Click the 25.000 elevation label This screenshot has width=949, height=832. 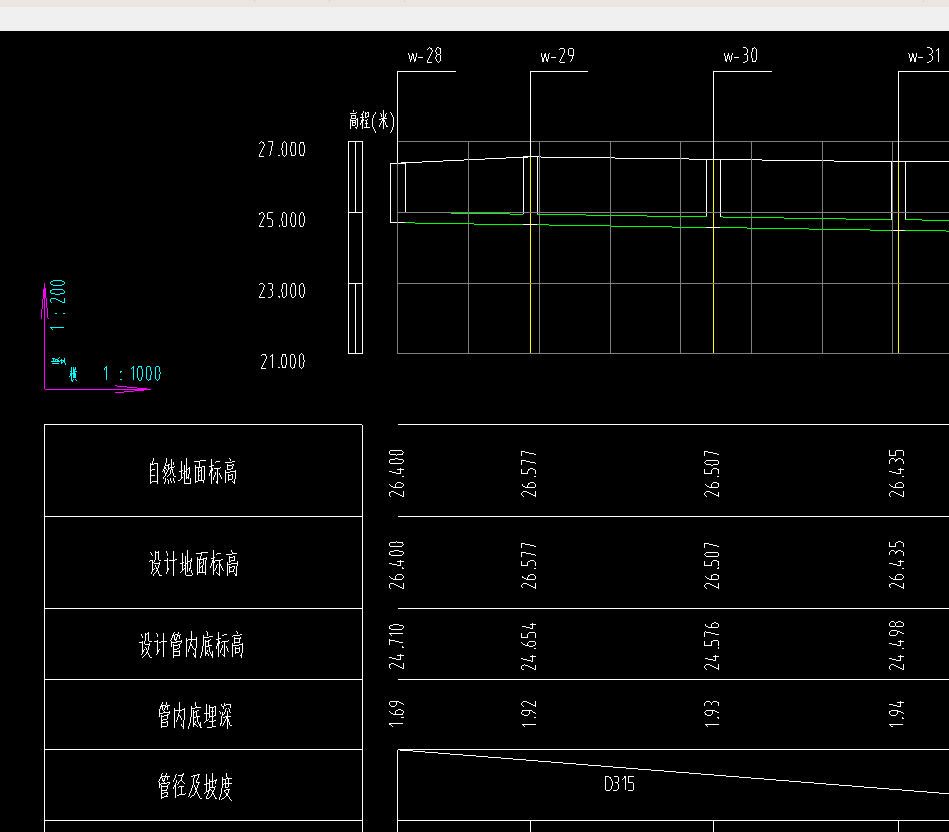(282, 220)
